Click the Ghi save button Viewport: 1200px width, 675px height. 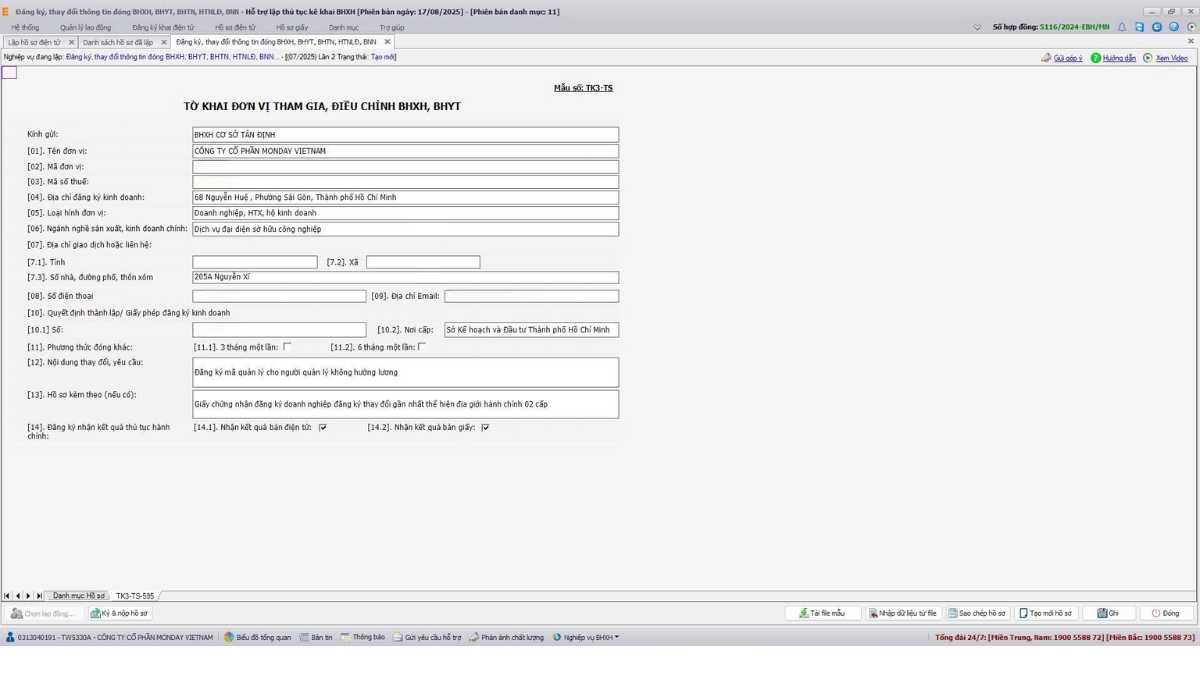click(x=1108, y=613)
